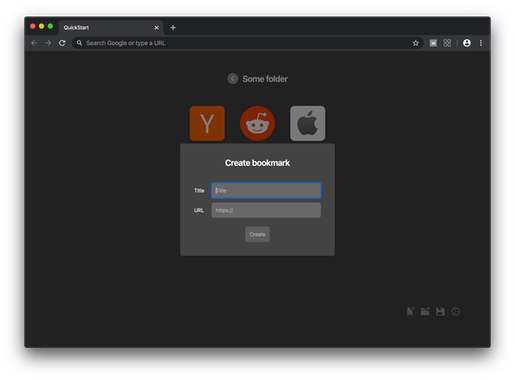Image resolution: width=515 pixels, height=380 pixels.
Task: Click the add bookmark icon at bottom right
Action: pos(410,311)
